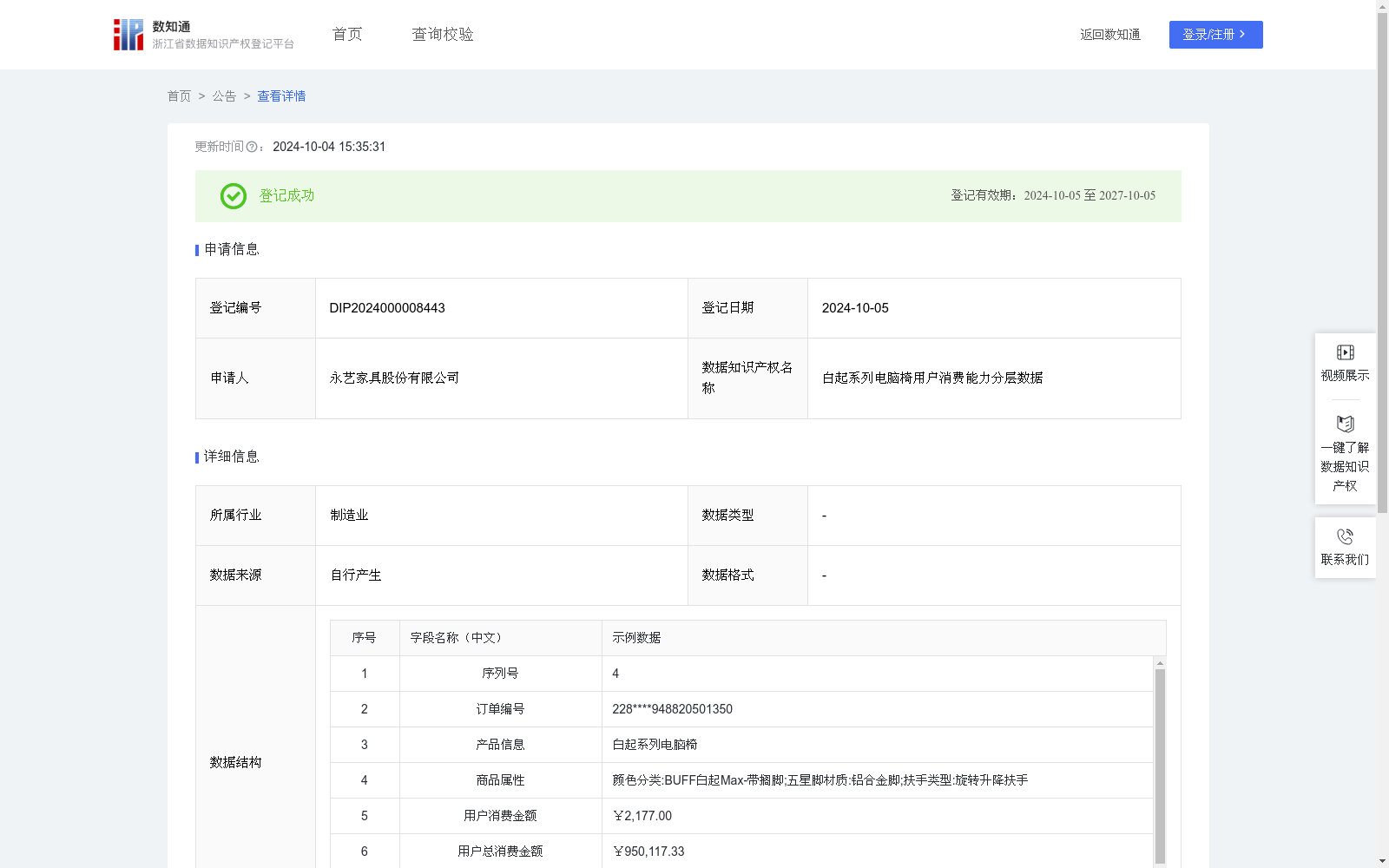1389x868 pixels.
Task: Click 查看详情 breadcrumb item
Action: coord(281,96)
